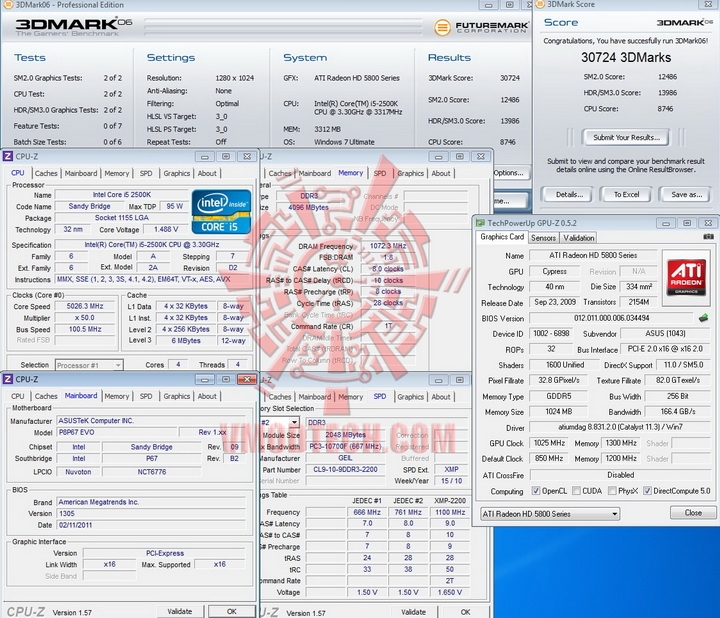Open the Processor #1 selection dropdown

coord(89,365)
